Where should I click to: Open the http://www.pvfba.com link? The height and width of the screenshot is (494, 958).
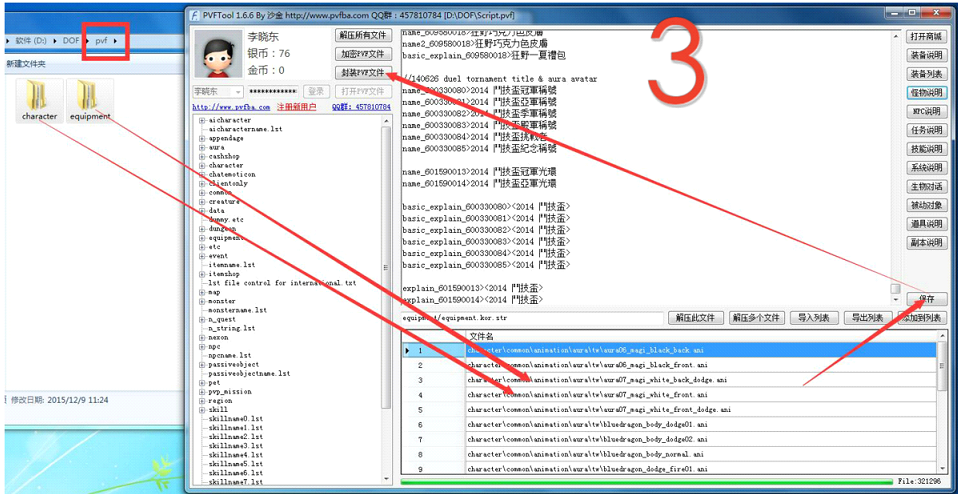231,107
